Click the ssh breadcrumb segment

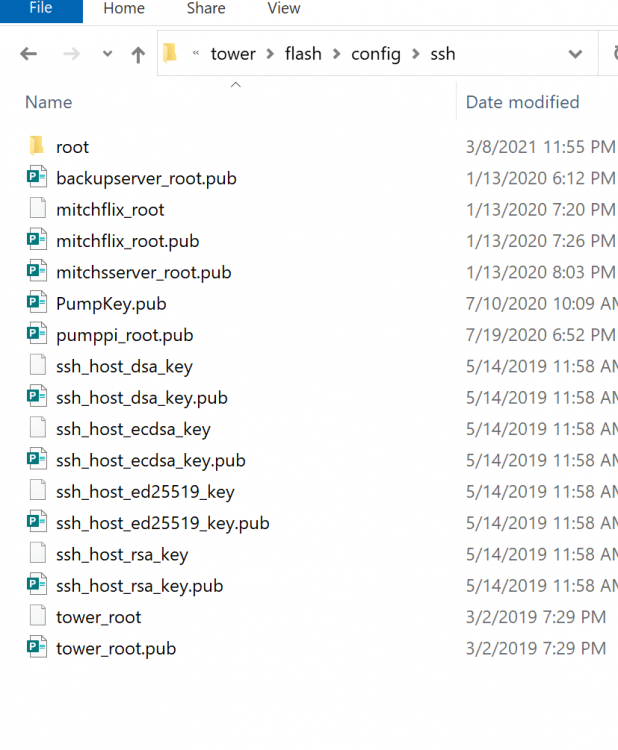point(442,54)
